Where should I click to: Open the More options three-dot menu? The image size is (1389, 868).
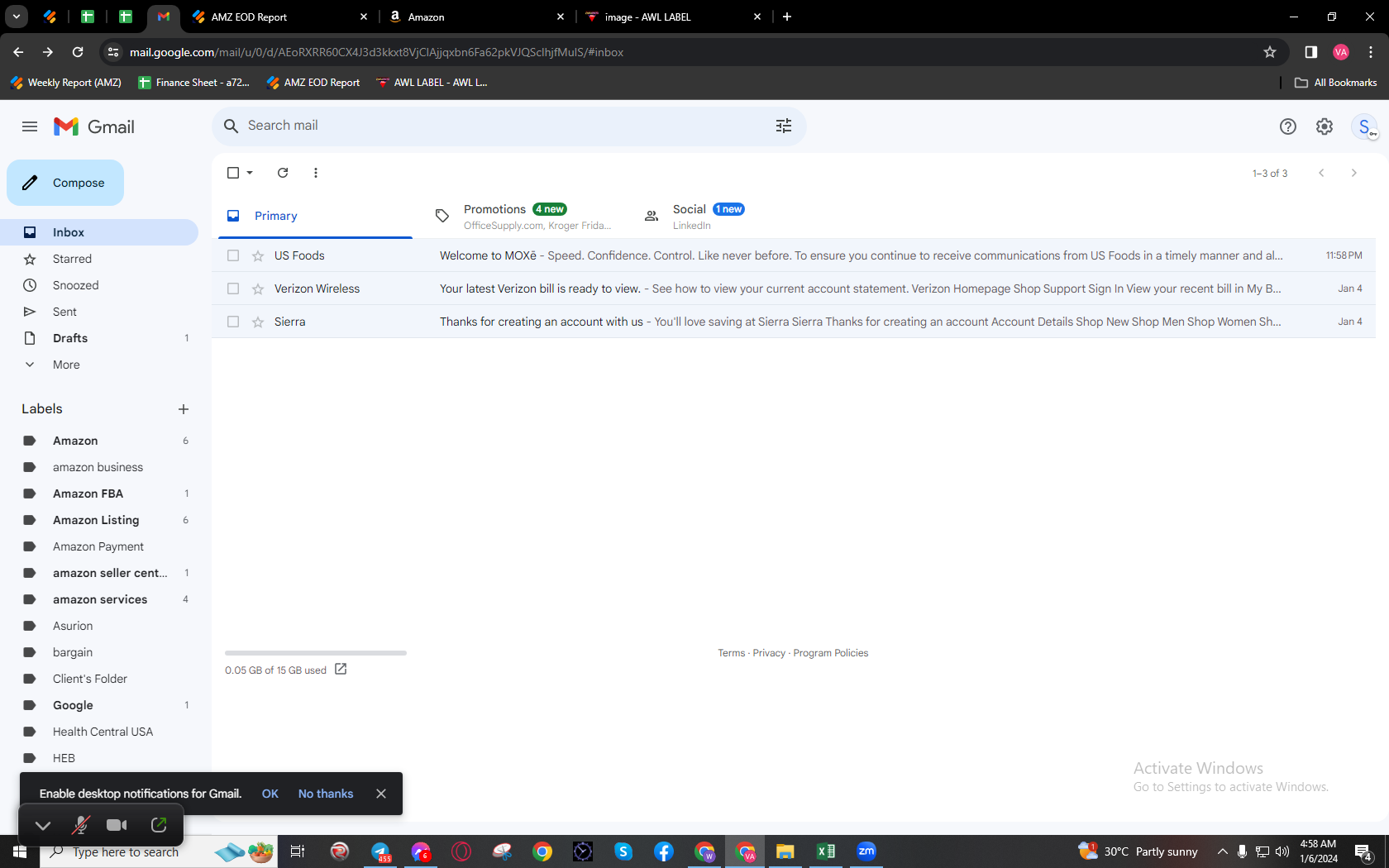pos(316,173)
